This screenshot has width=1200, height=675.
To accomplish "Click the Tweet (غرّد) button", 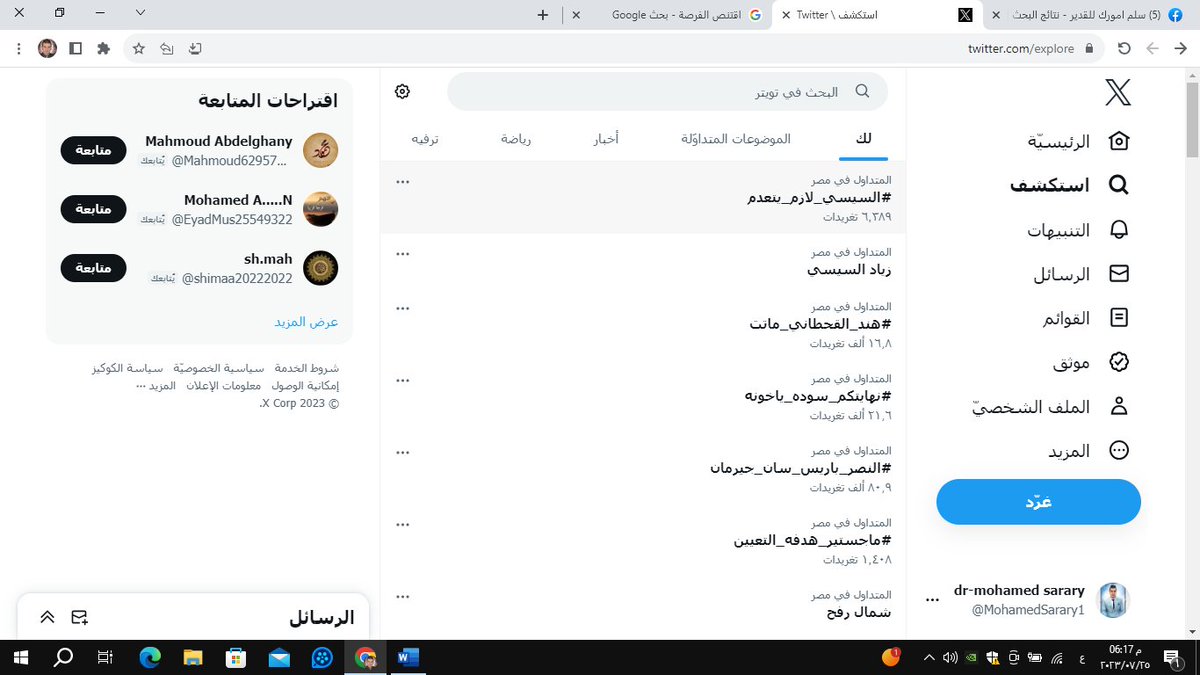I will click(x=1038, y=502).
